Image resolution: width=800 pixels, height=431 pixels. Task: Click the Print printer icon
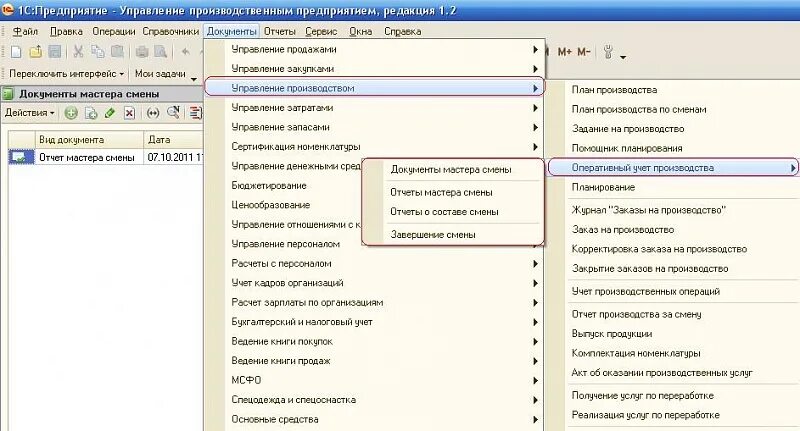click(x=142, y=52)
